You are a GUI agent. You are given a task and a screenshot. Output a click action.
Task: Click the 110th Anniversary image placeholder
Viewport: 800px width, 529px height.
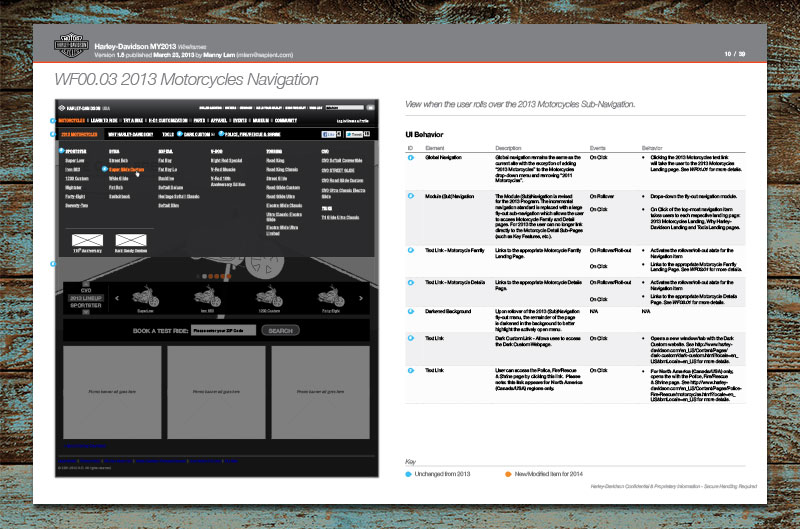87,240
